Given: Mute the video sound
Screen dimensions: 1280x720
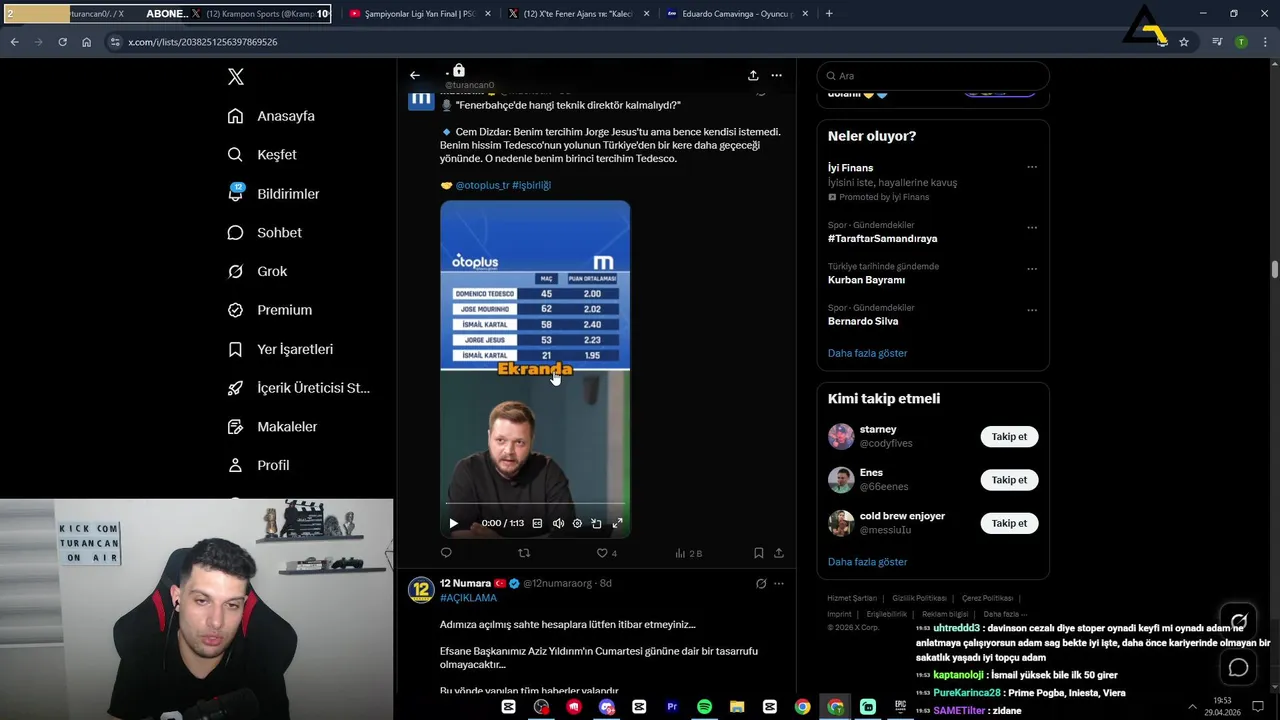Looking at the screenshot, I should click(558, 523).
